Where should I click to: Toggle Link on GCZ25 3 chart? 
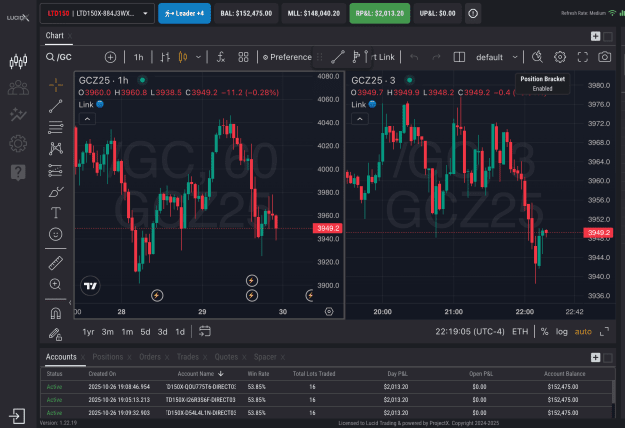364,104
